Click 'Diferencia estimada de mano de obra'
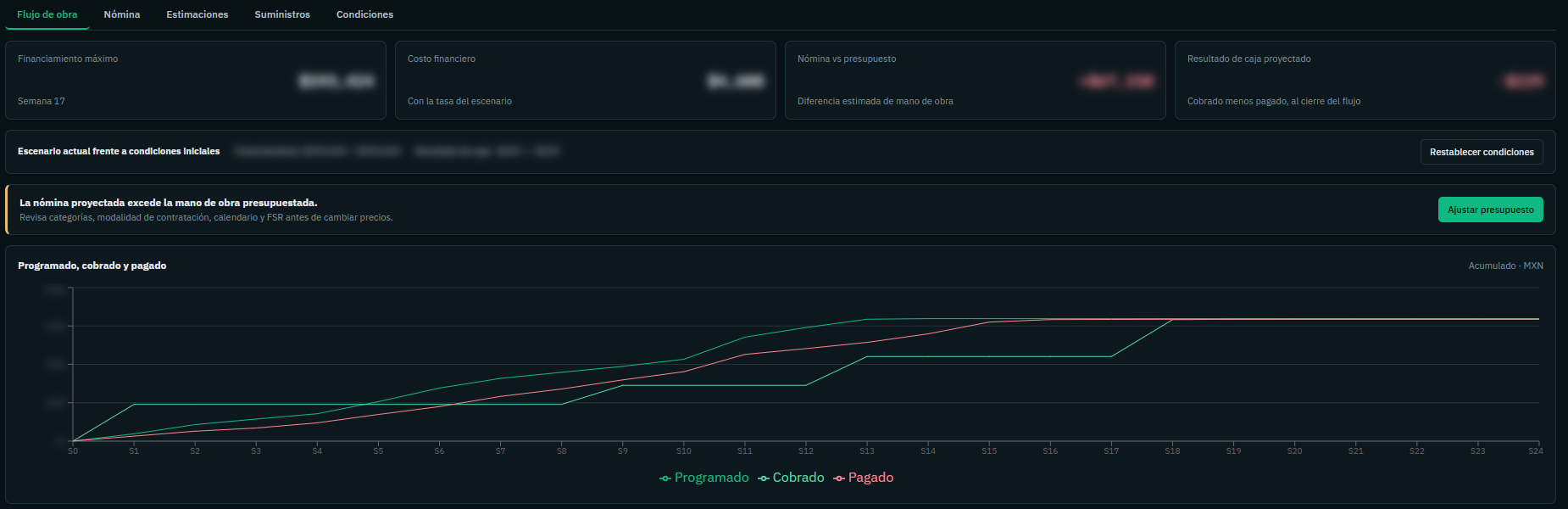1568x509 pixels. pos(876,101)
